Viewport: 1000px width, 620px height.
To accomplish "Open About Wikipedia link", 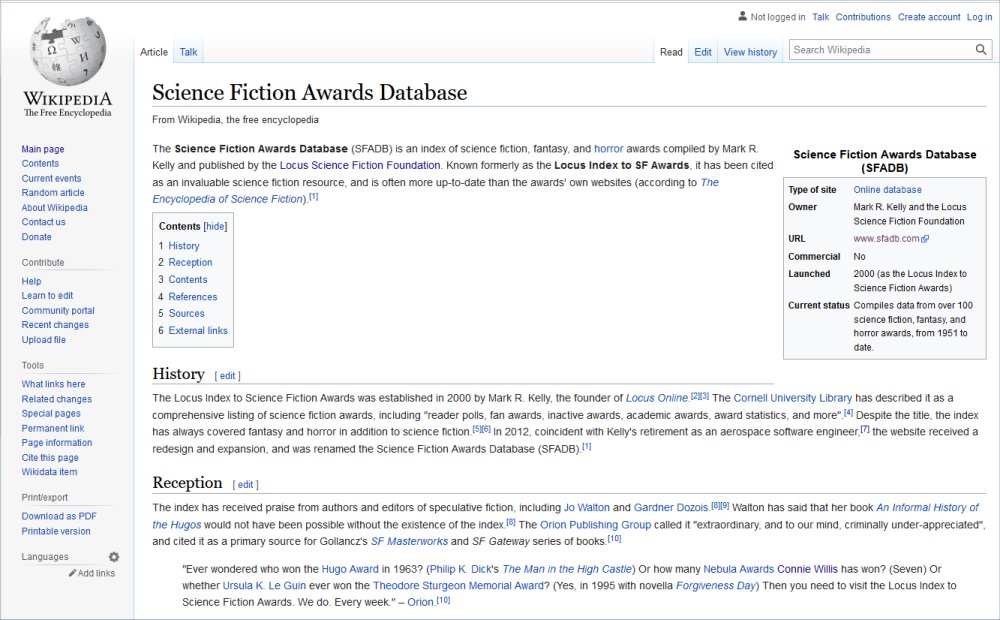I will pyautogui.click(x=54, y=208).
